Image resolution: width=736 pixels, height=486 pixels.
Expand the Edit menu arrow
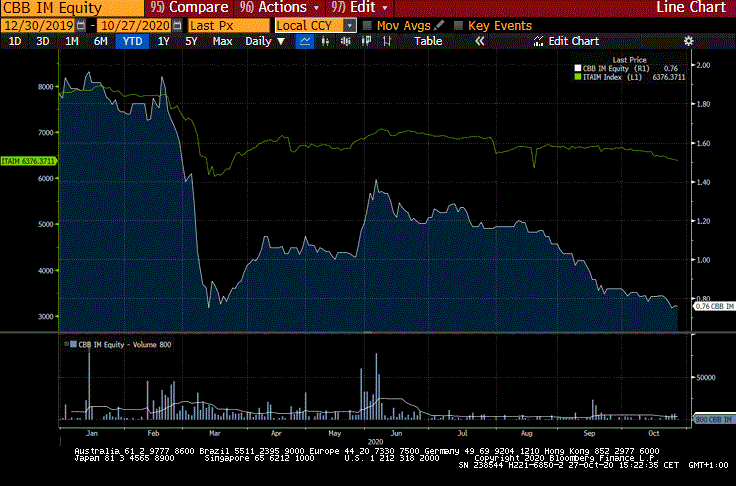385,8
